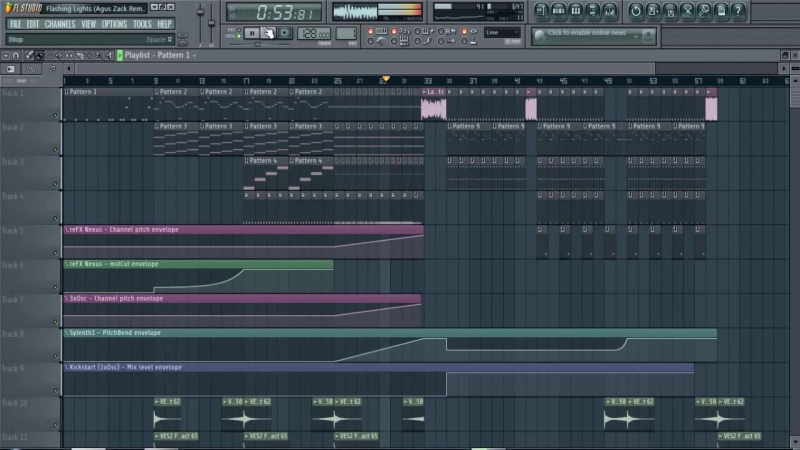Open the Line snap dropdown
Viewport: 800px width, 450px height.
(x=502, y=32)
